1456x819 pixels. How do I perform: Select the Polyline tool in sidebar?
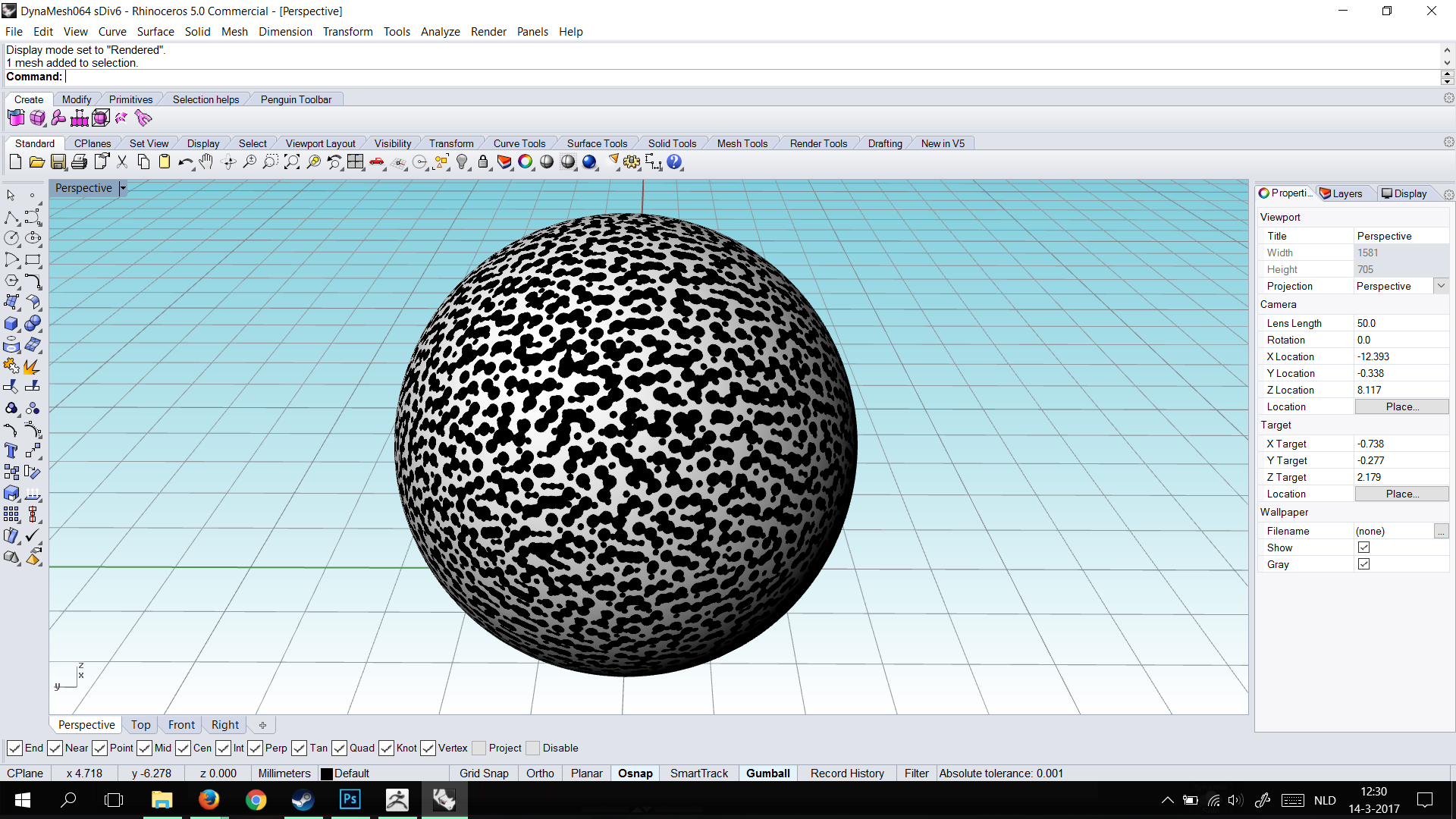[x=11, y=218]
